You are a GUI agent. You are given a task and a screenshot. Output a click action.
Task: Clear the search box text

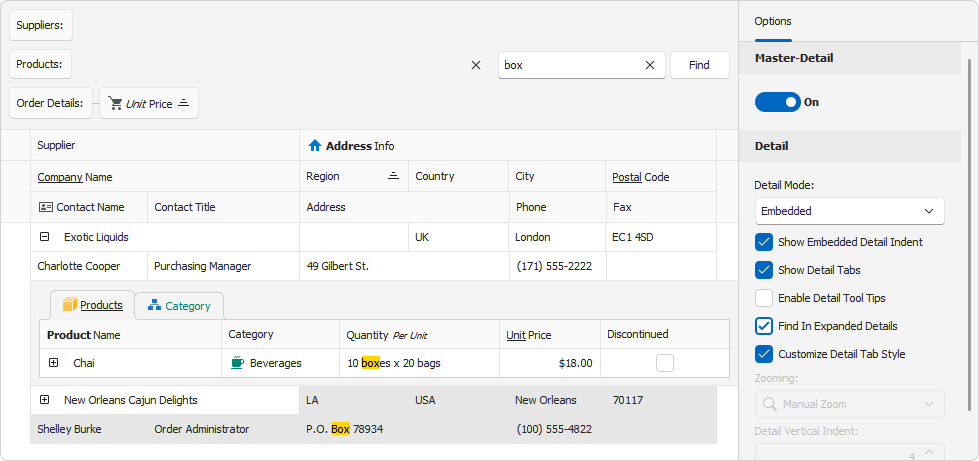[650, 65]
